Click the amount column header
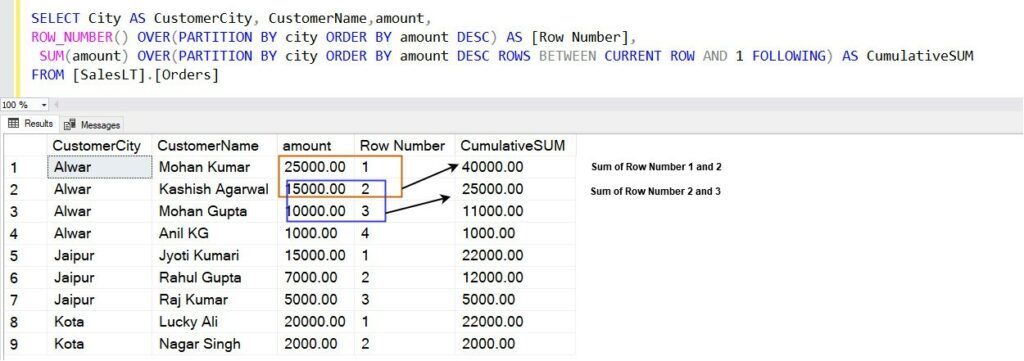This screenshot has height=361, width=1024. 315,146
